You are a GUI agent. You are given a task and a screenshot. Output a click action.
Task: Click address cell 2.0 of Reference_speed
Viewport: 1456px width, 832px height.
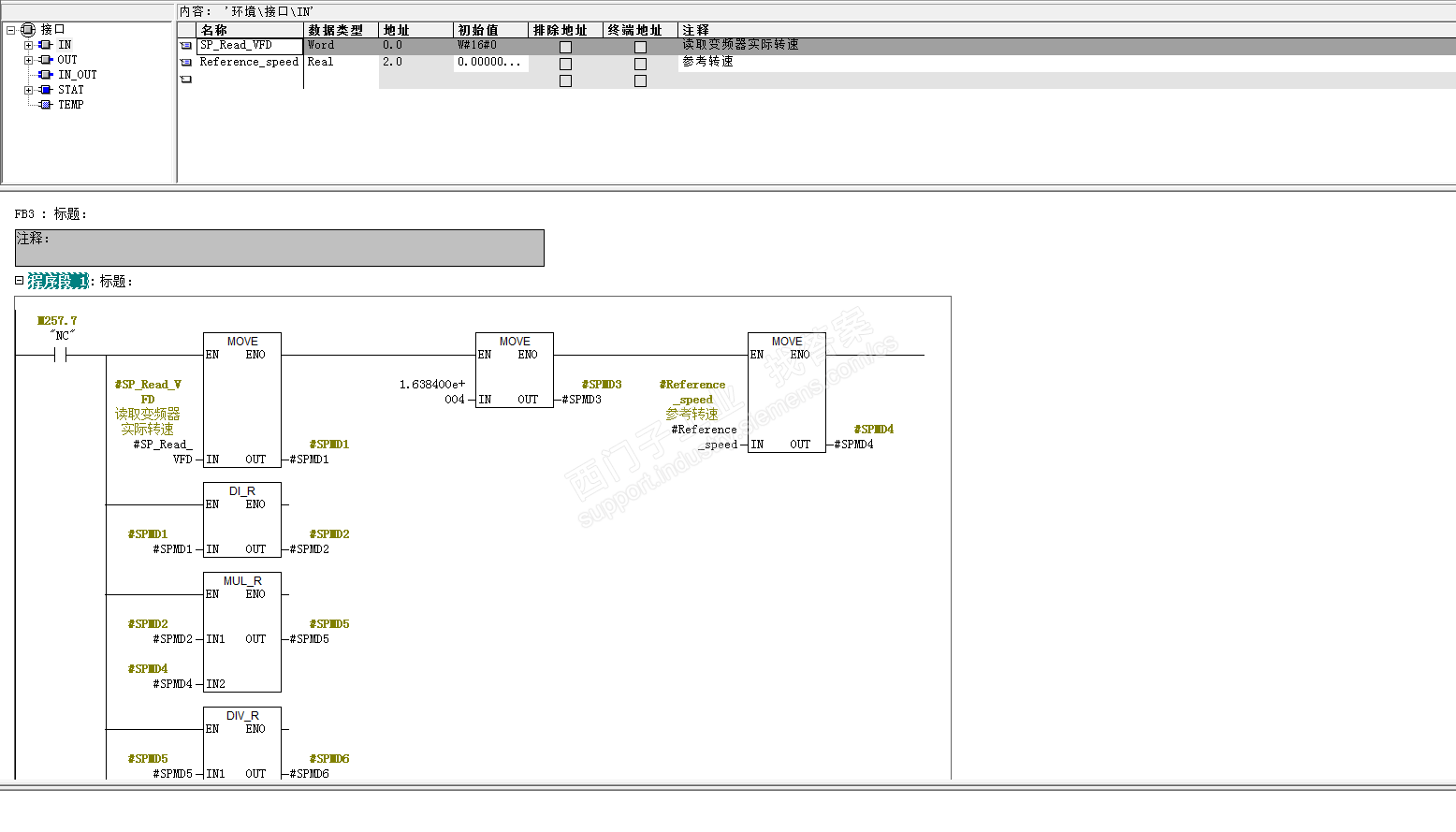[x=416, y=63]
